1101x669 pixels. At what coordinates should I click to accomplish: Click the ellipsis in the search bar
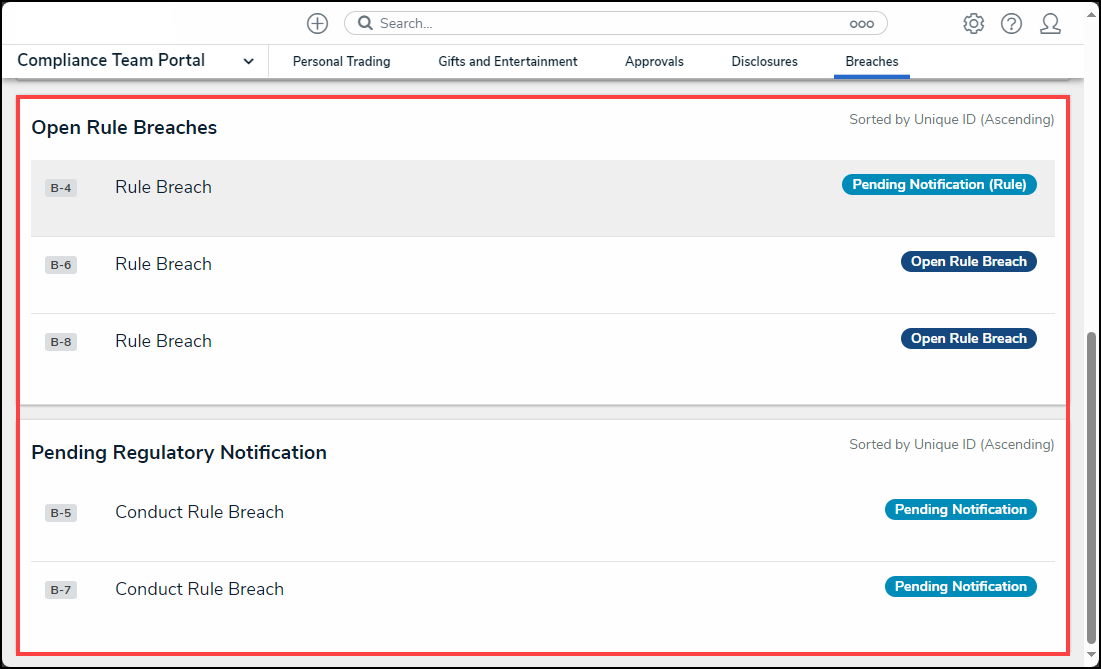click(861, 24)
